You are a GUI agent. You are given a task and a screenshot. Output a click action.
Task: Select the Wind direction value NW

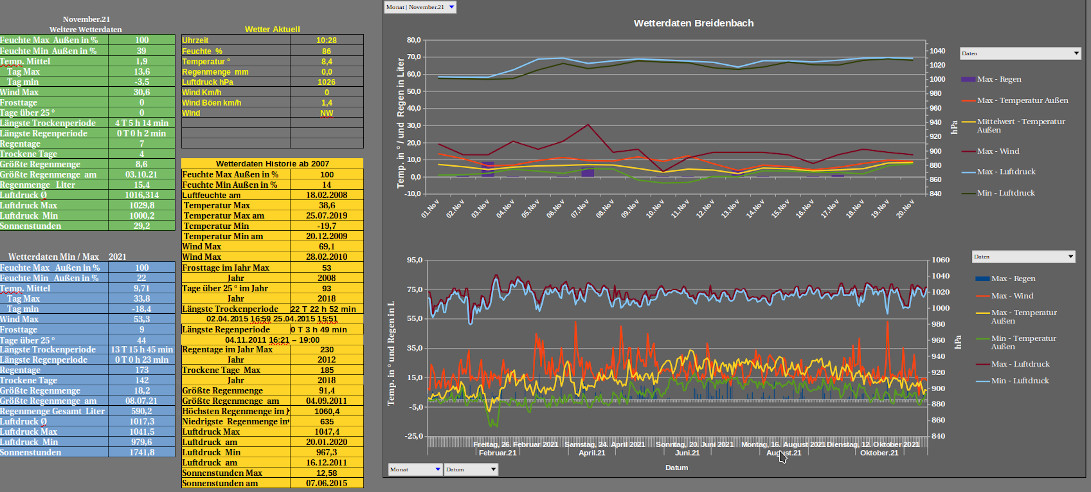coord(326,113)
